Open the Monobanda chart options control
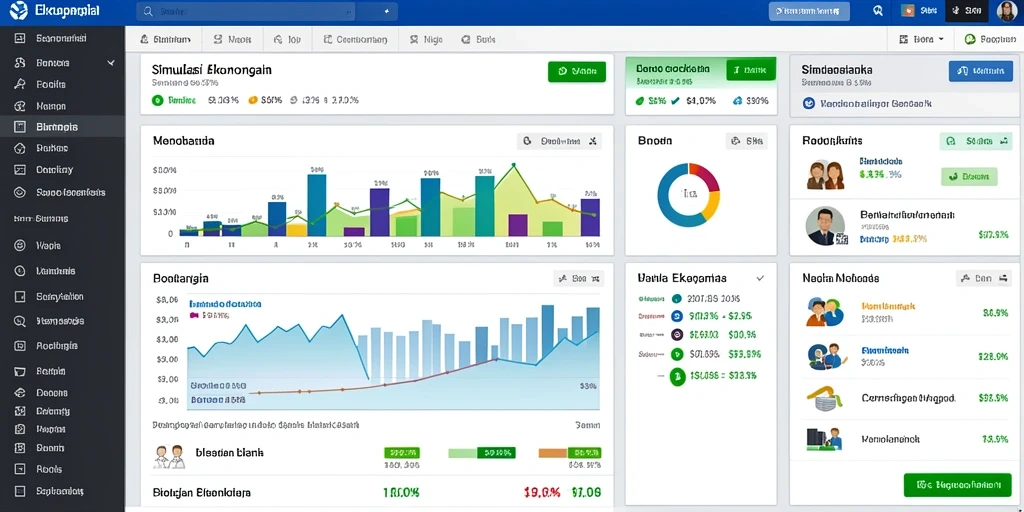 pos(559,140)
